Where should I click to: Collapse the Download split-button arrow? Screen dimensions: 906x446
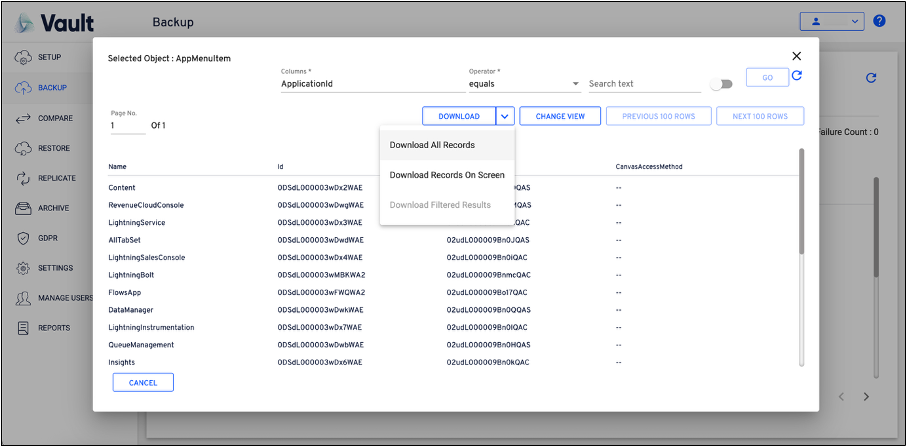505,116
